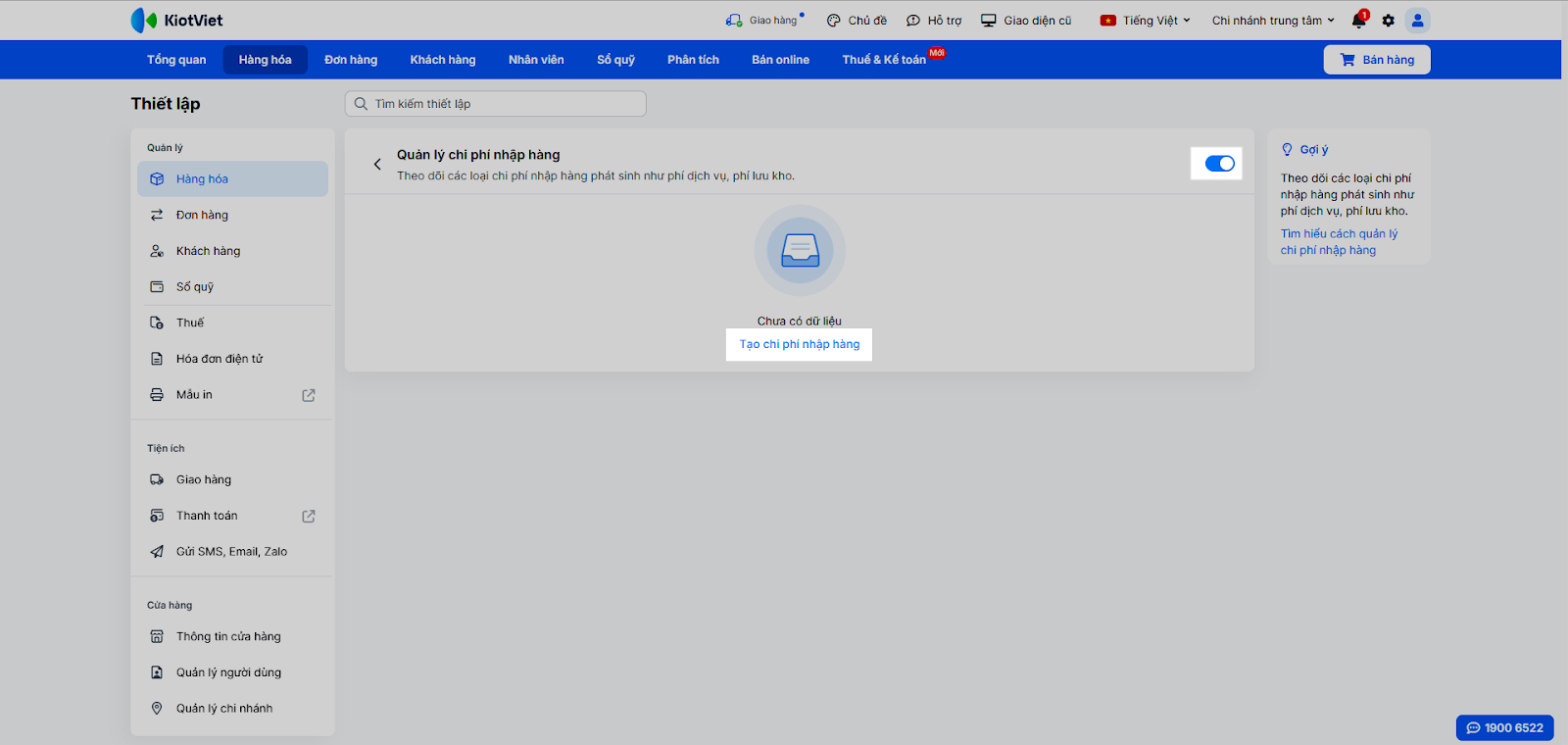Click the Chưa có dữ liệu text
1568x745 pixels.
[x=800, y=322]
